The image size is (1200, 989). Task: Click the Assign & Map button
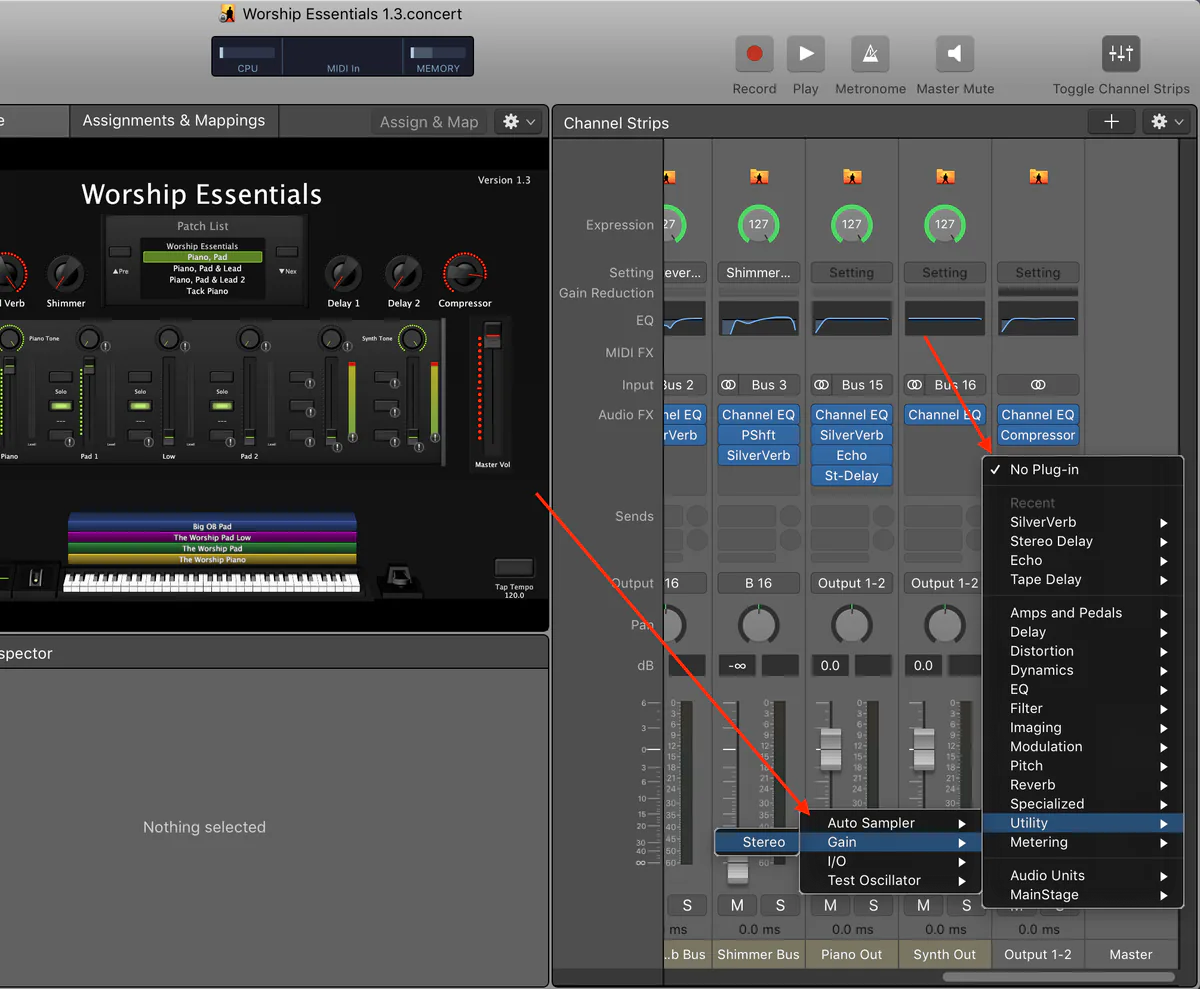[429, 122]
